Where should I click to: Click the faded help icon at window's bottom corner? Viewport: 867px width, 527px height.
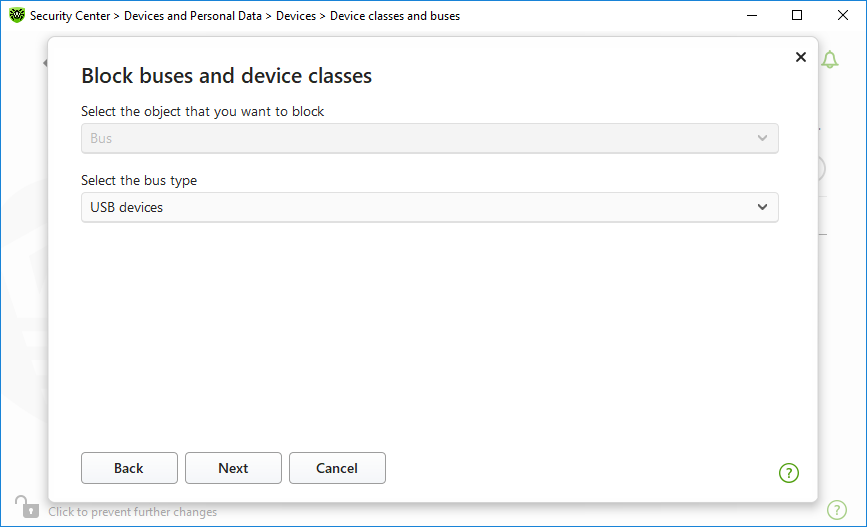(x=837, y=509)
